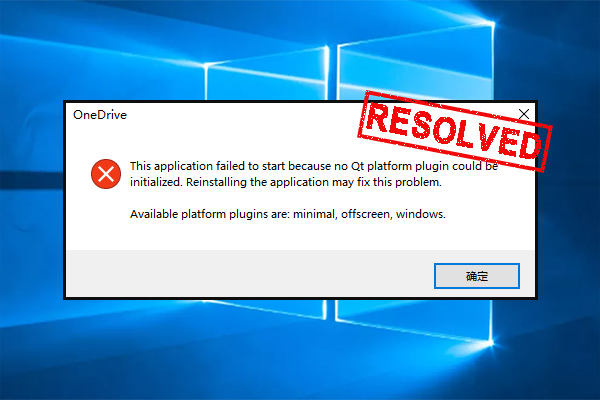Viewport: 600px width, 400px height.
Task: Click the top-right pane of Windows logo wallpaper
Action: click(415, 65)
